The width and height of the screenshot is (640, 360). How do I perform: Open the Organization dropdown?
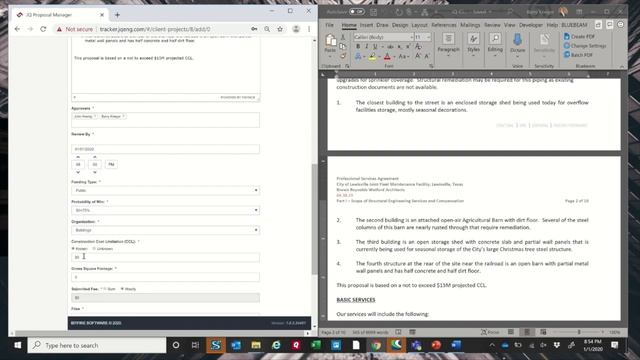165,230
